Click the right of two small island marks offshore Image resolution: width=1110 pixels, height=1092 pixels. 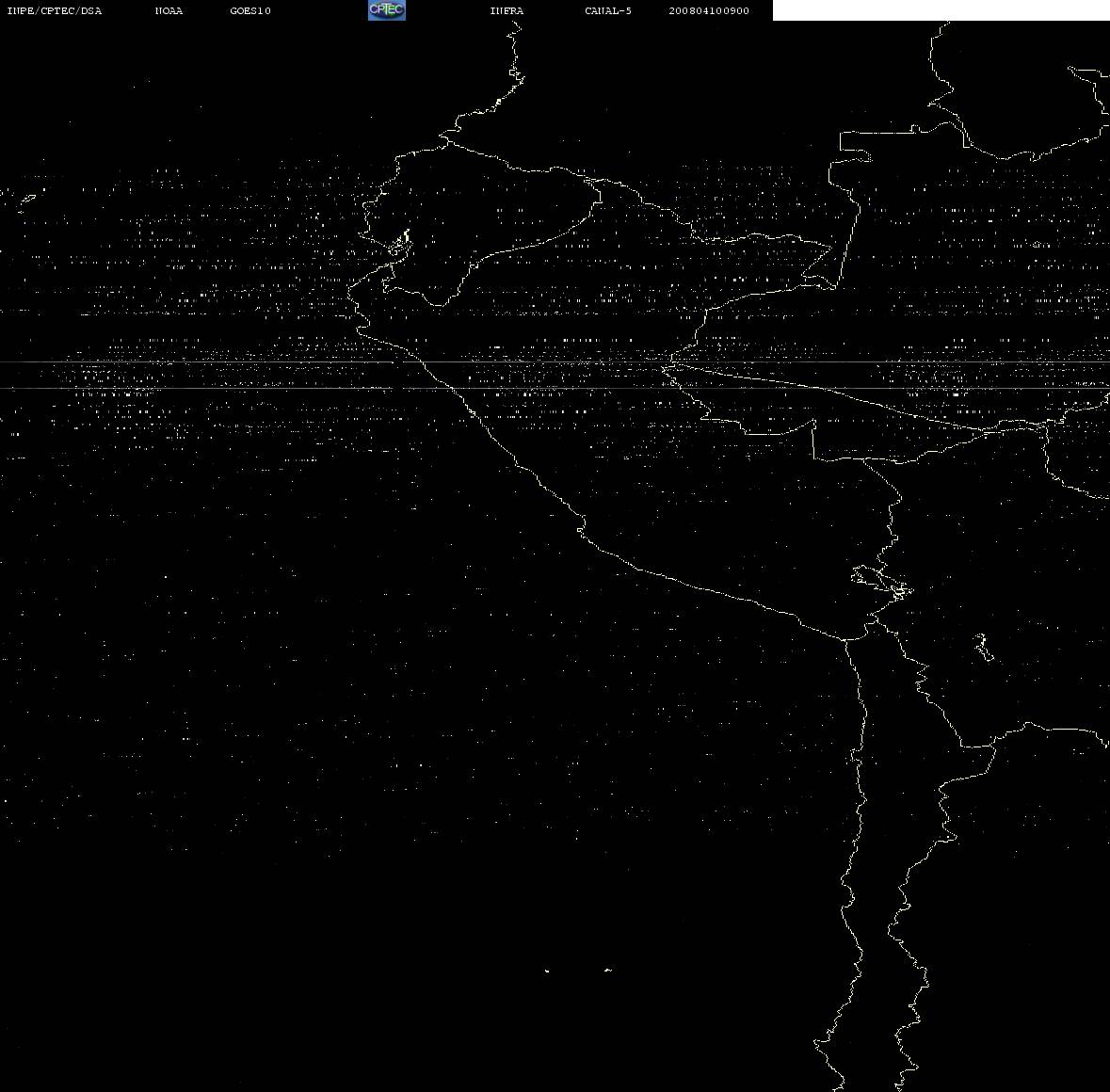(x=608, y=970)
